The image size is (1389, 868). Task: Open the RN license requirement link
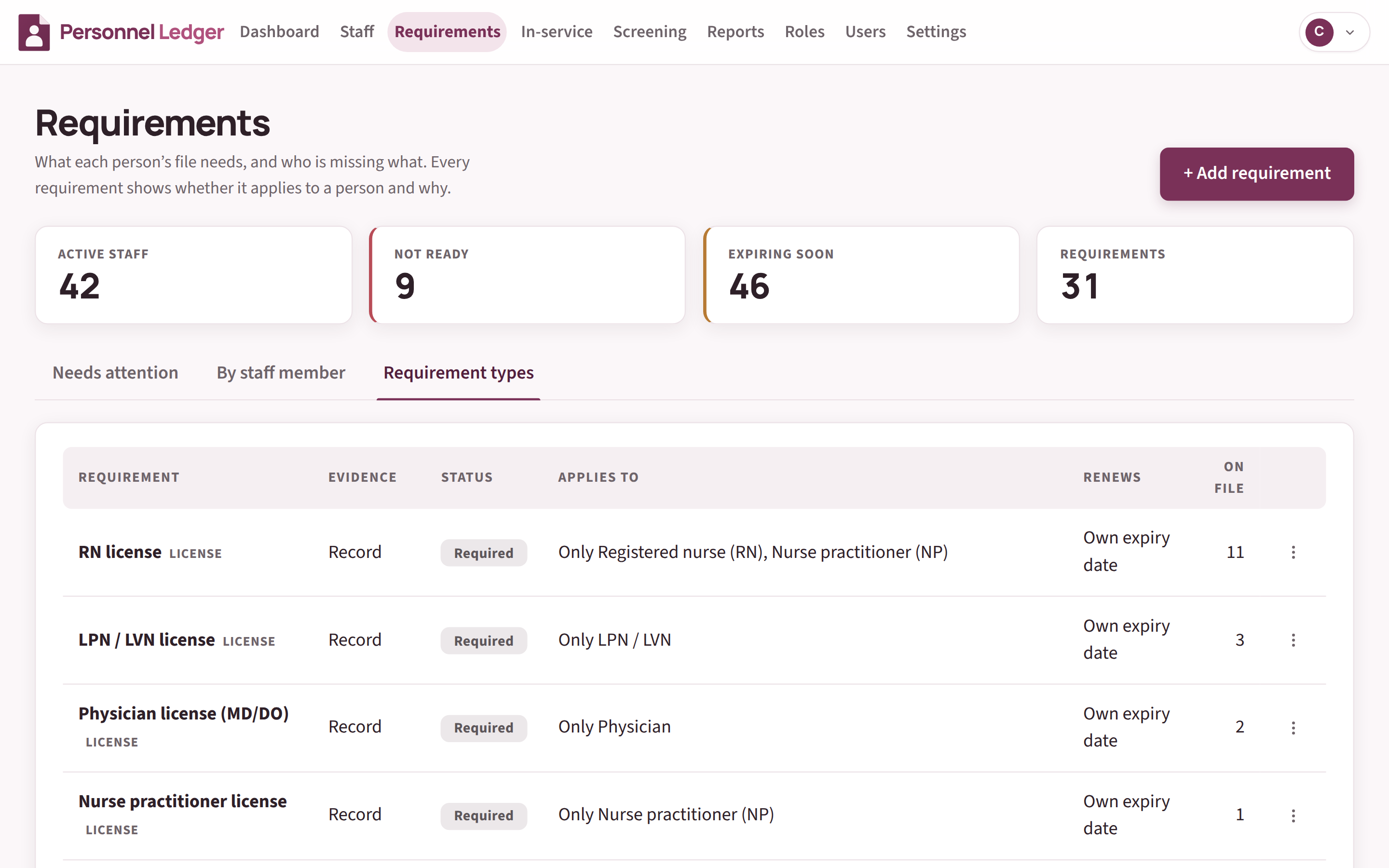click(120, 552)
